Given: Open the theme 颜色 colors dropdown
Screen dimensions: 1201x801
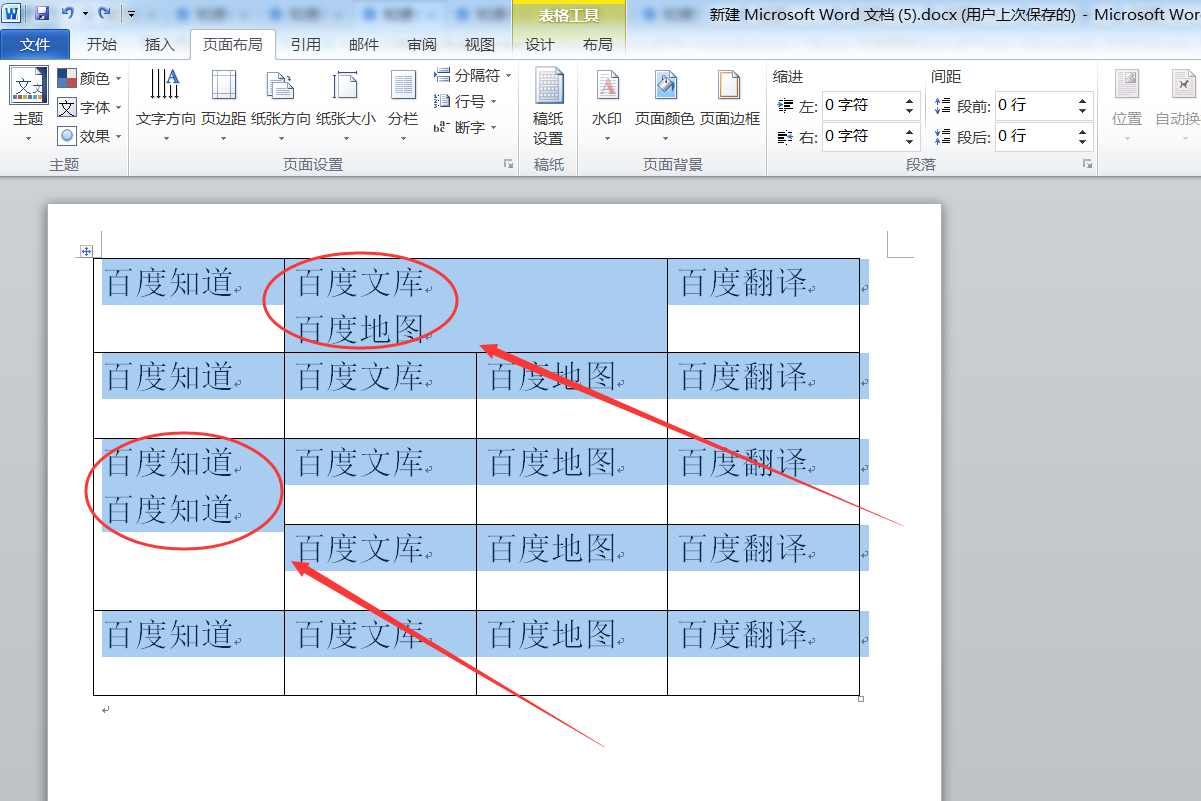Looking at the screenshot, I should (x=90, y=78).
